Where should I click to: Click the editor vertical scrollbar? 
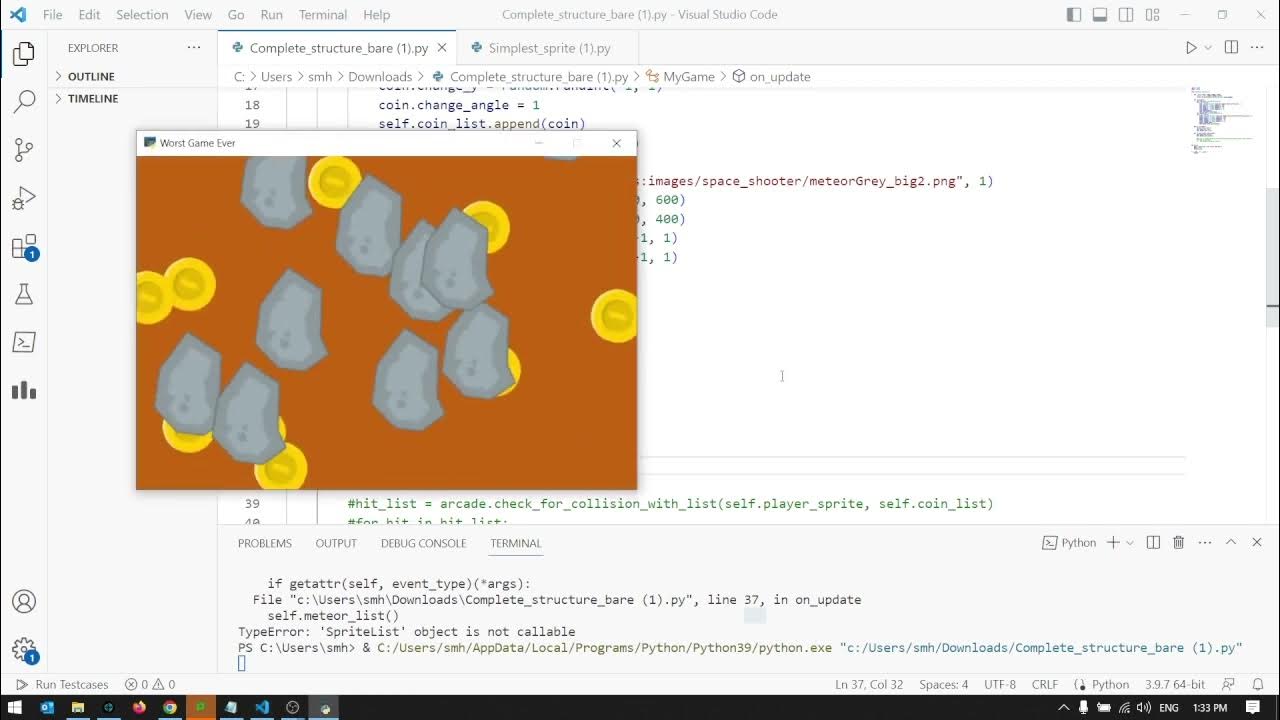(1273, 258)
